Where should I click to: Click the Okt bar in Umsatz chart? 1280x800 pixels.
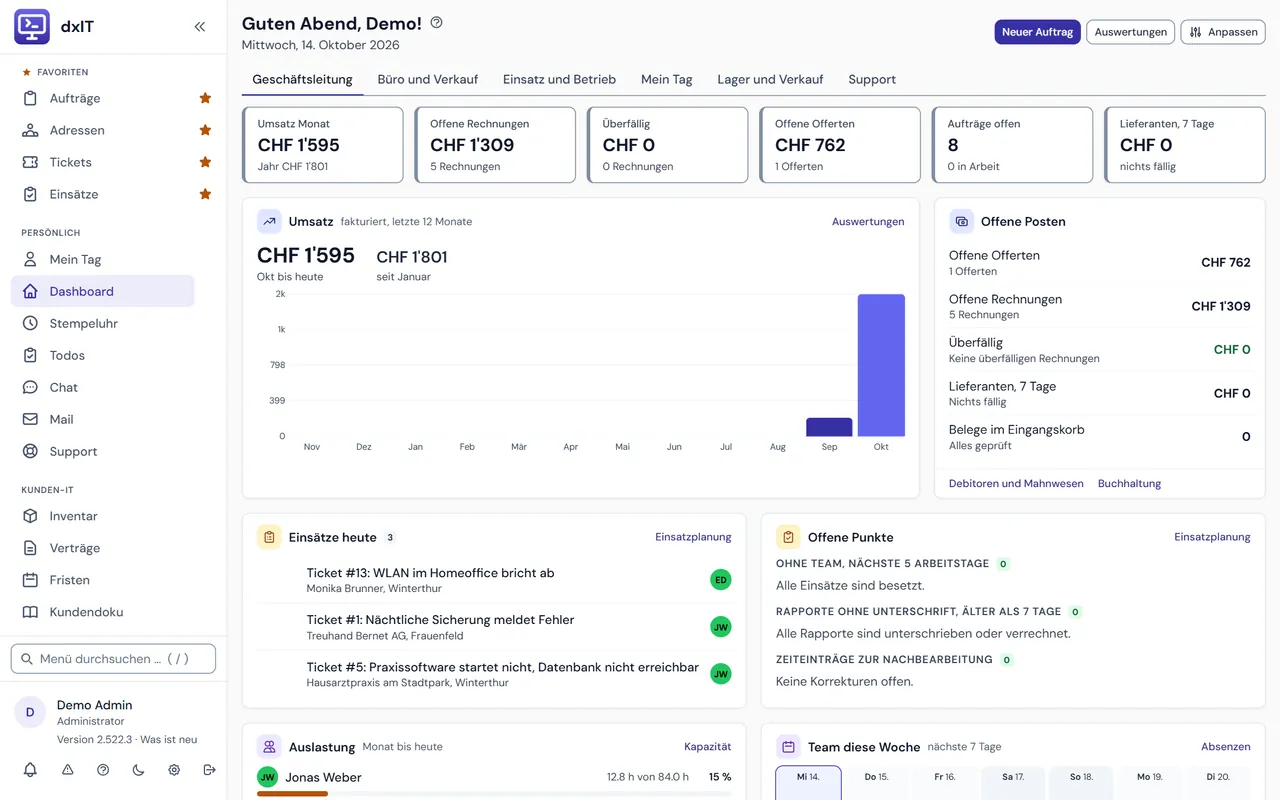[x=881, y=365]
